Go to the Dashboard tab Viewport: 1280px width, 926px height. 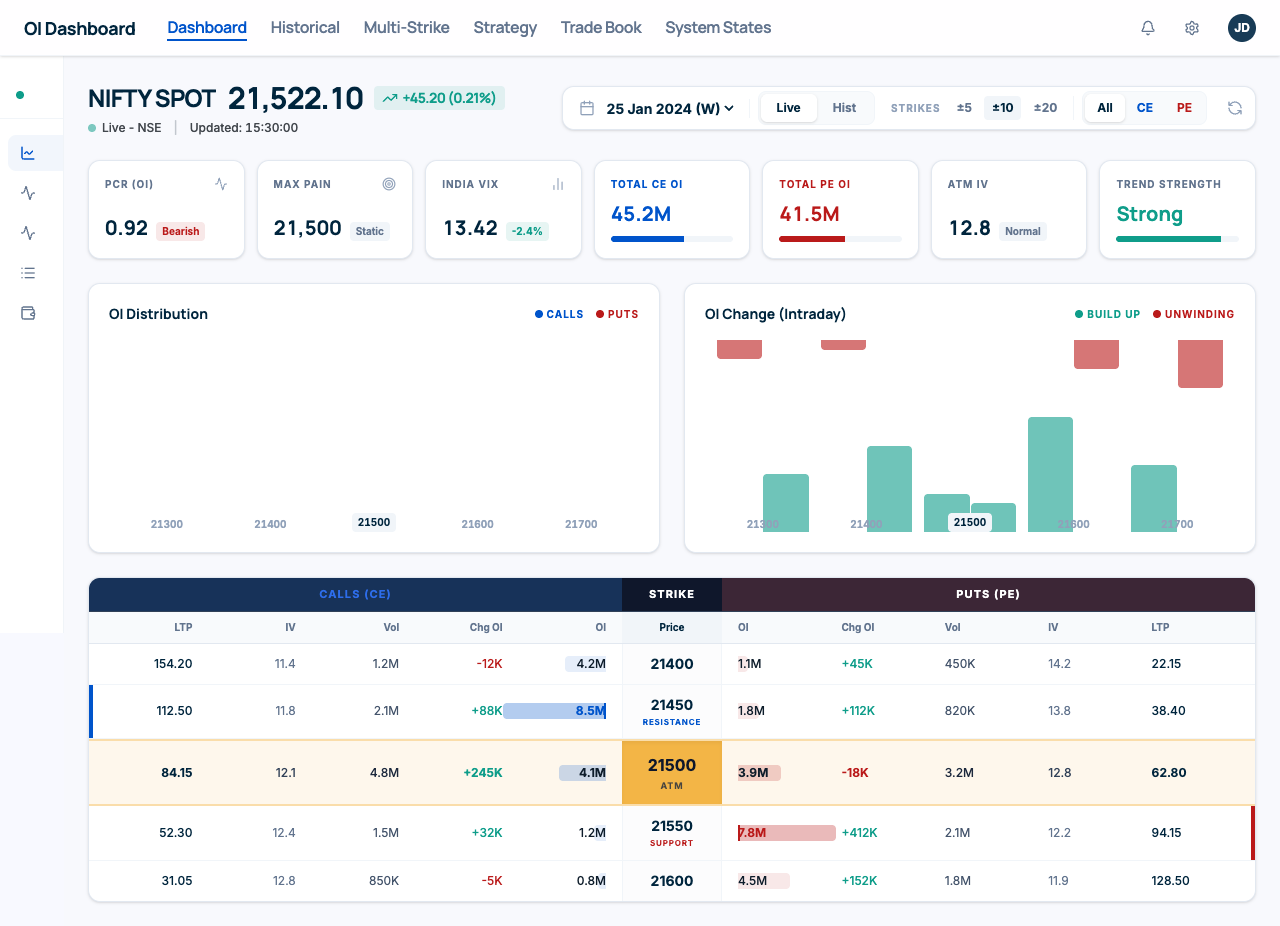tap(207, 28)
